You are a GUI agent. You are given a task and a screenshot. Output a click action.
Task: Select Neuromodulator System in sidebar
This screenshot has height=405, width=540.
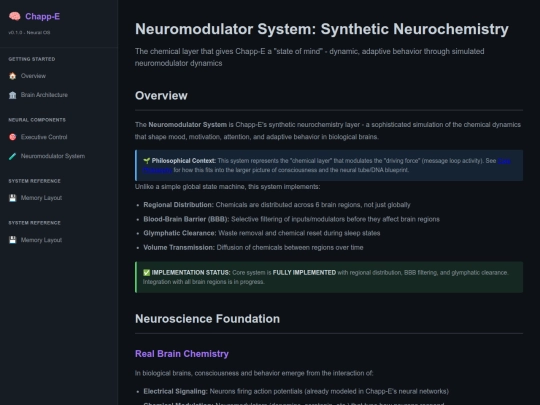[x=53, y=156]
